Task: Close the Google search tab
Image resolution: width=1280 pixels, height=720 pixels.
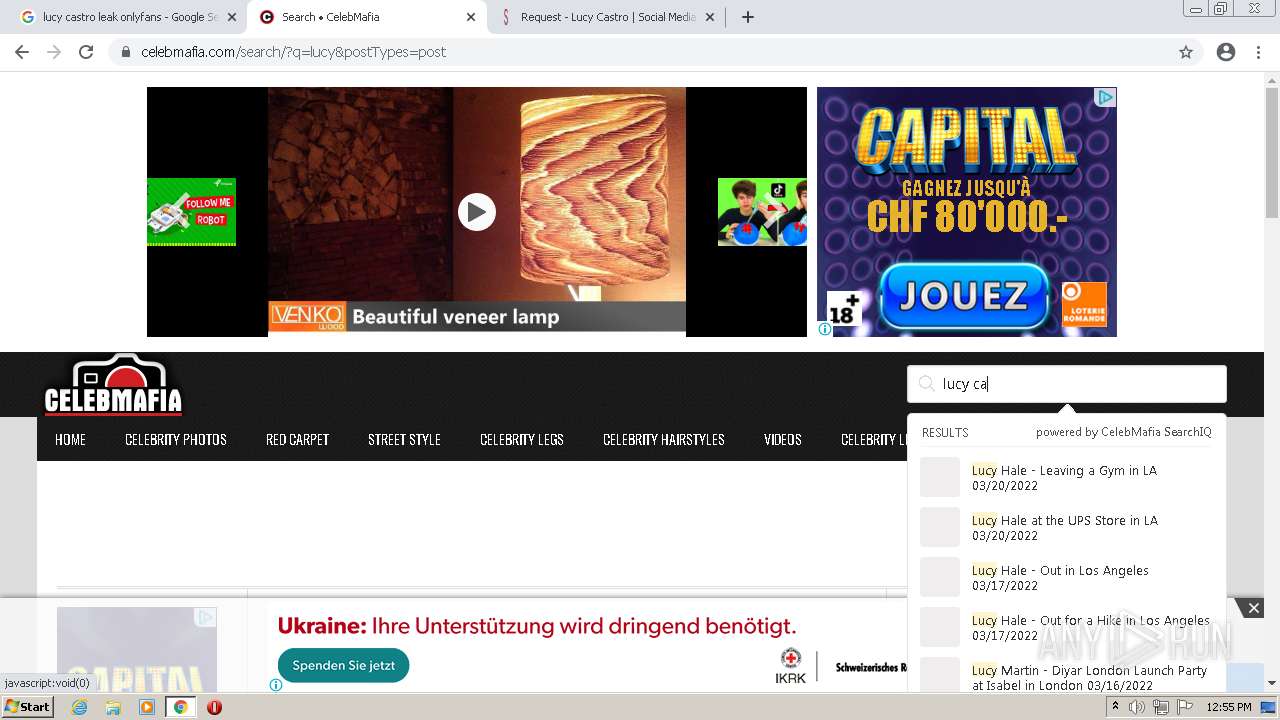Action: (x=232, y=17)
